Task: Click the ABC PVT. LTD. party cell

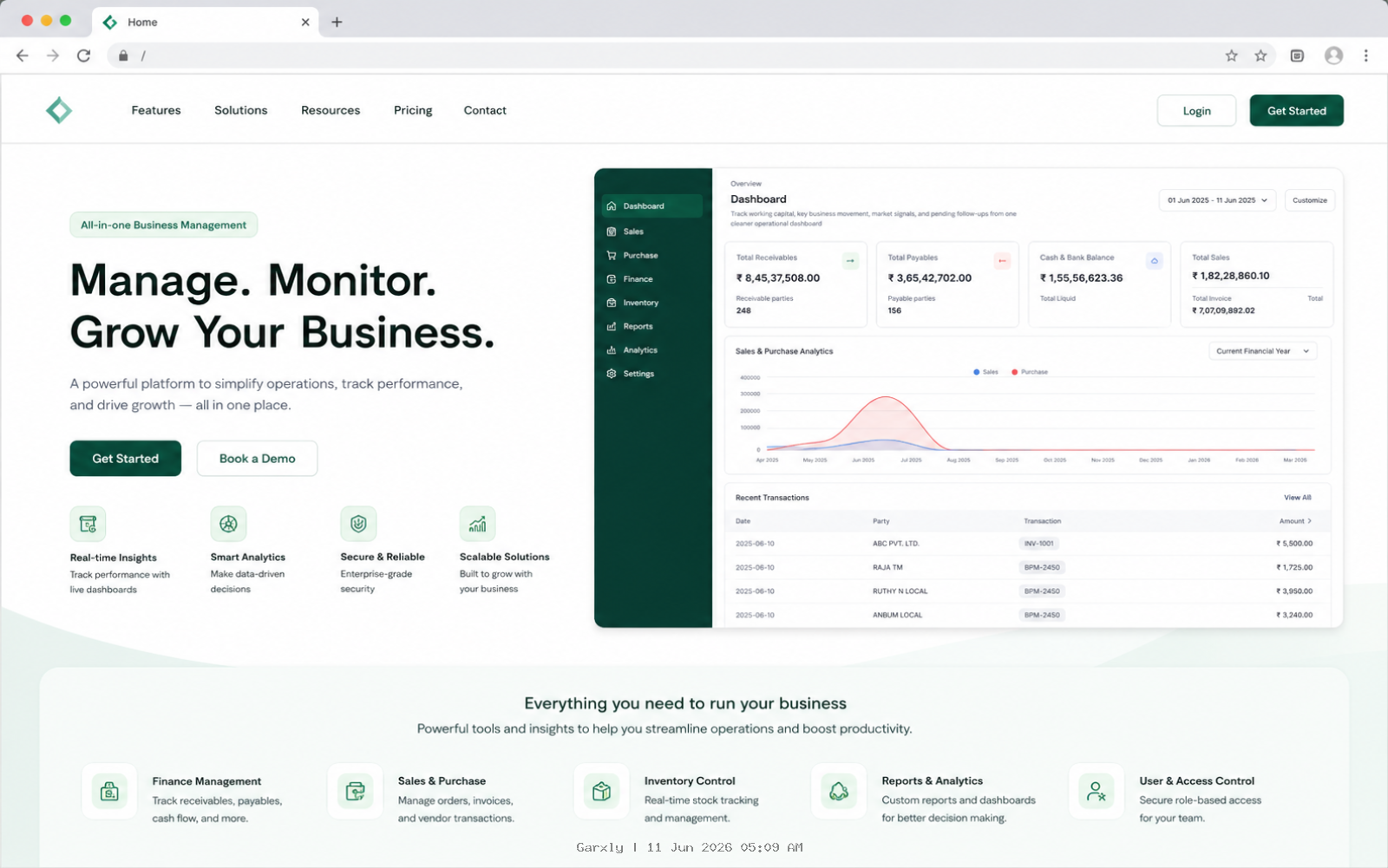Action: pos(895,544)
